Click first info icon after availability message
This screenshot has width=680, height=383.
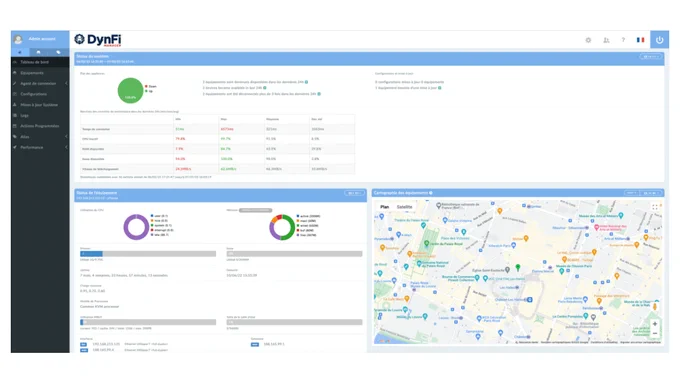click(x=307, y=82)
